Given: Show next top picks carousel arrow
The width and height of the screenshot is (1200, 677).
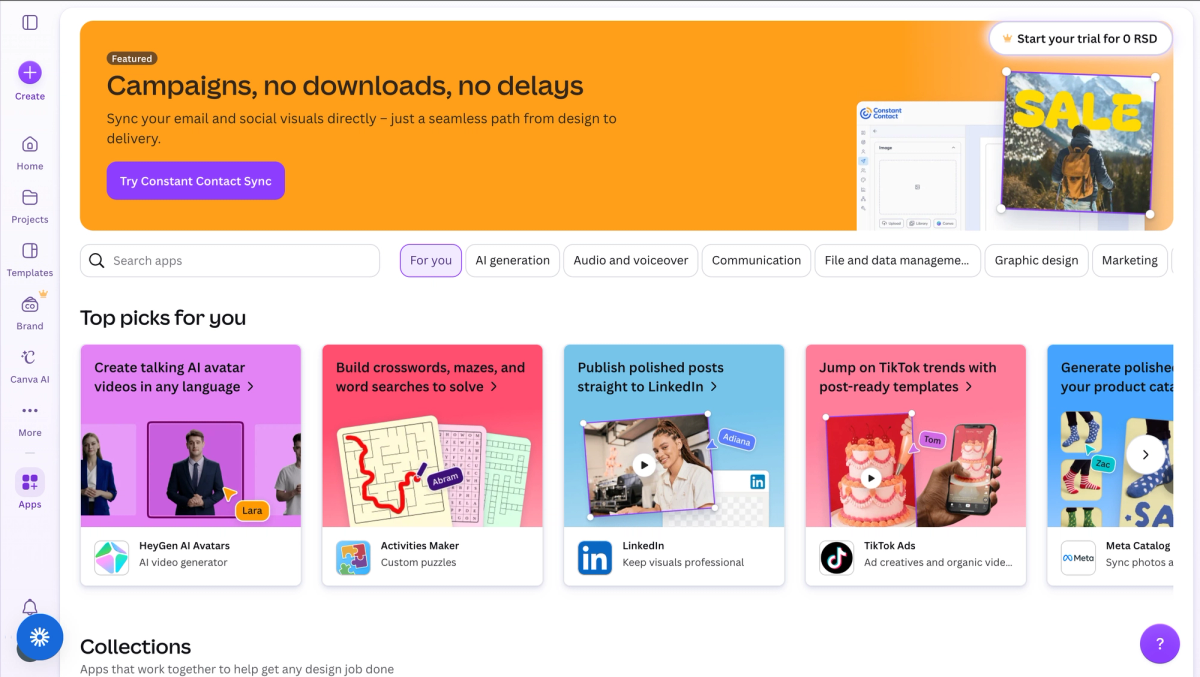Looking at the screenshot, I should point(1146,454).
